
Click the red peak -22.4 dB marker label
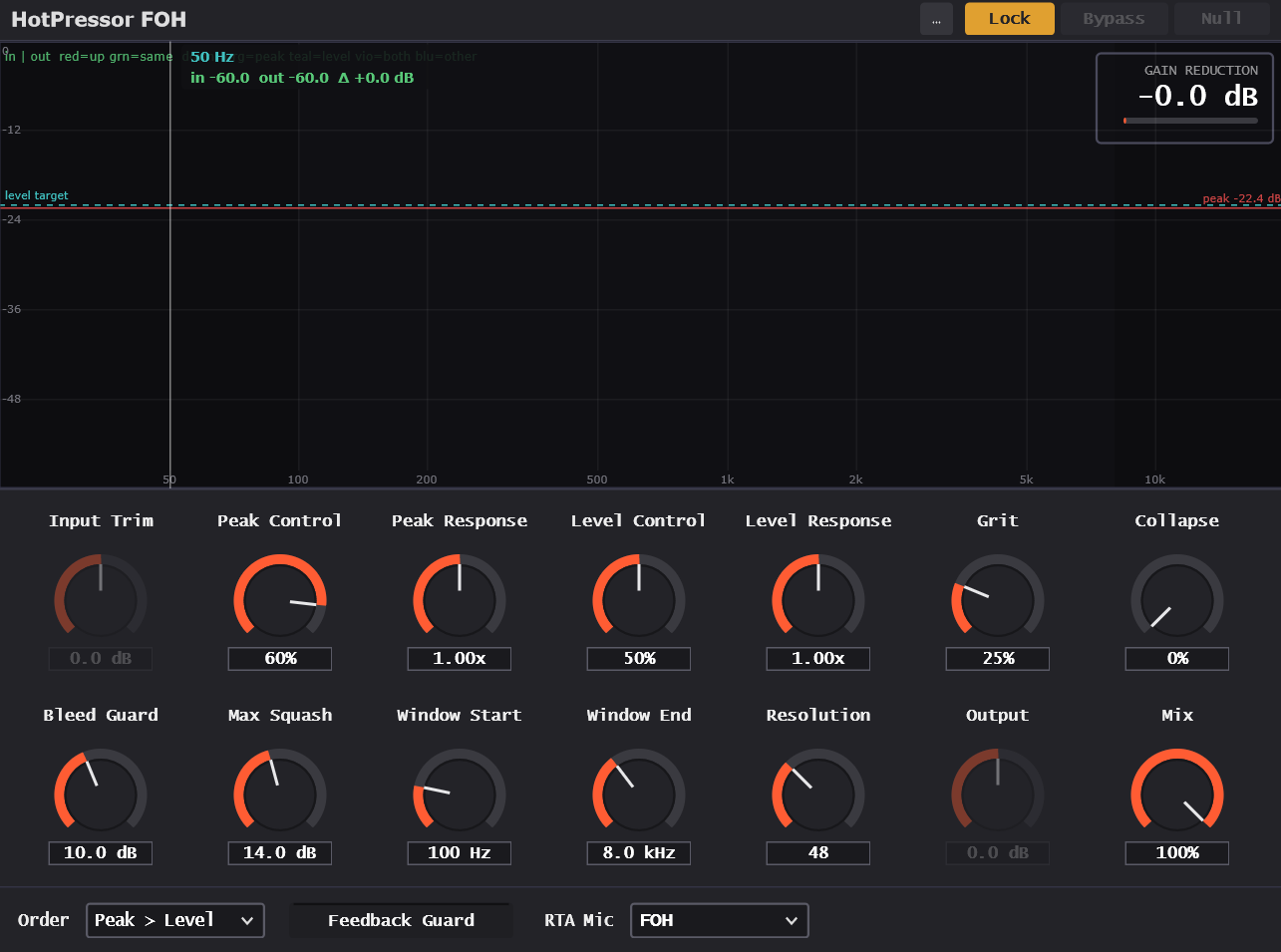tap(1241, 198)
